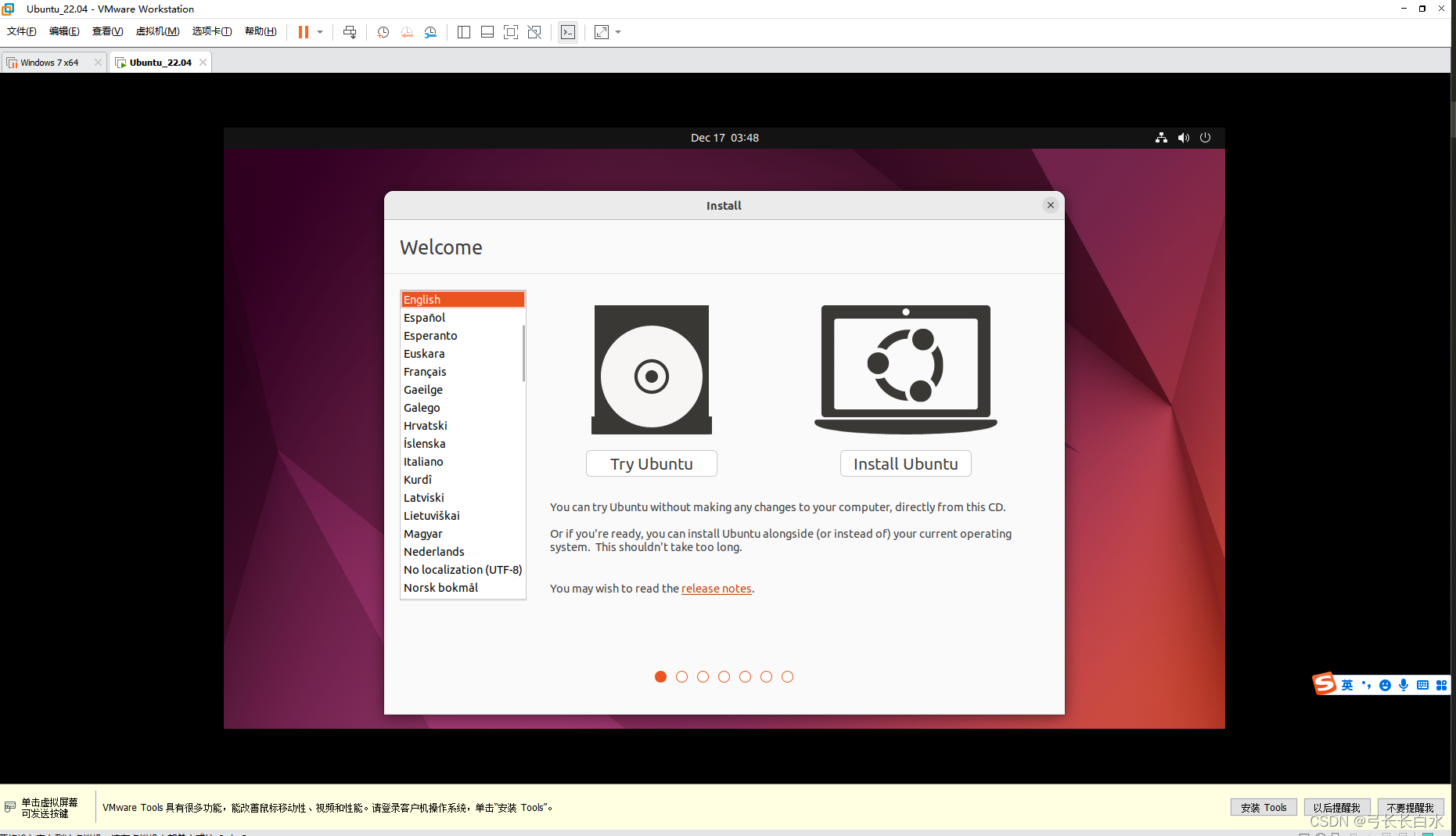Select Français in the language list
The width and height of the screenshot is (1456, 836).
point(461,372)
